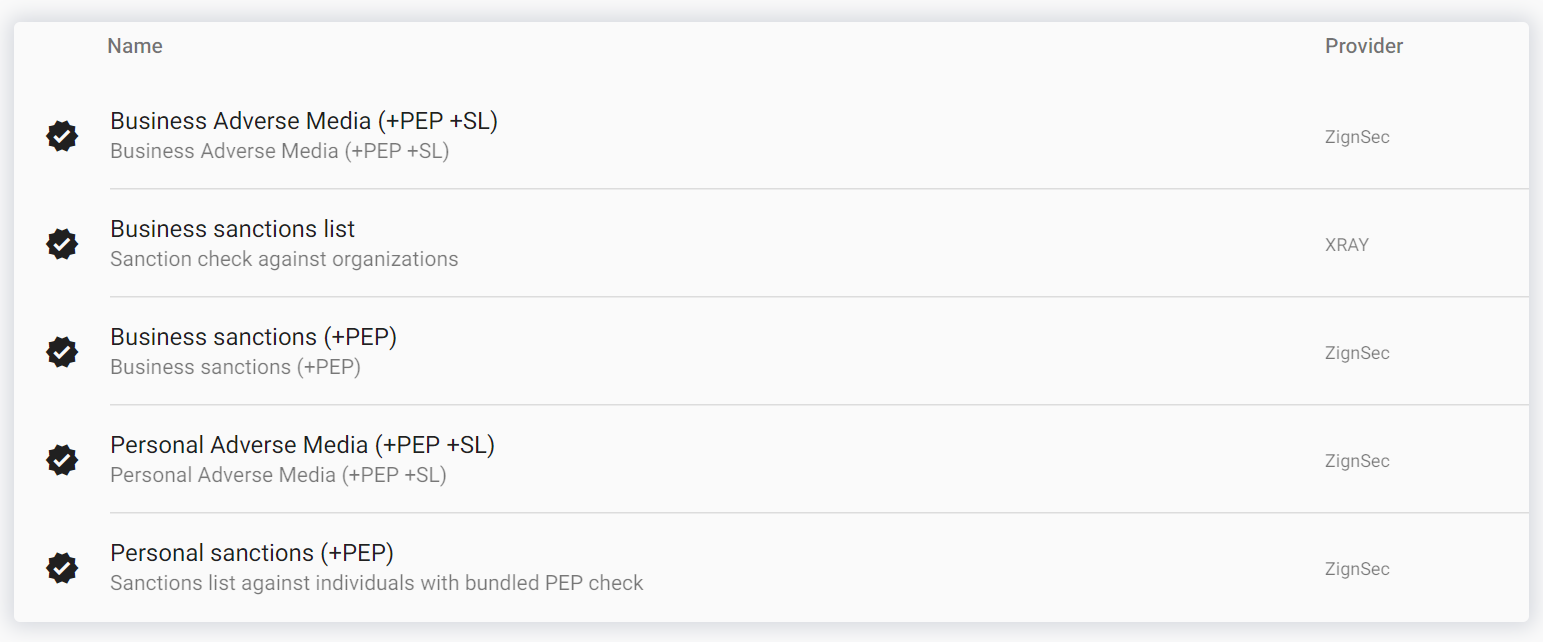
Task: Open Business Adverse Media (+PEP +SL) title
Action: [303, 121]
